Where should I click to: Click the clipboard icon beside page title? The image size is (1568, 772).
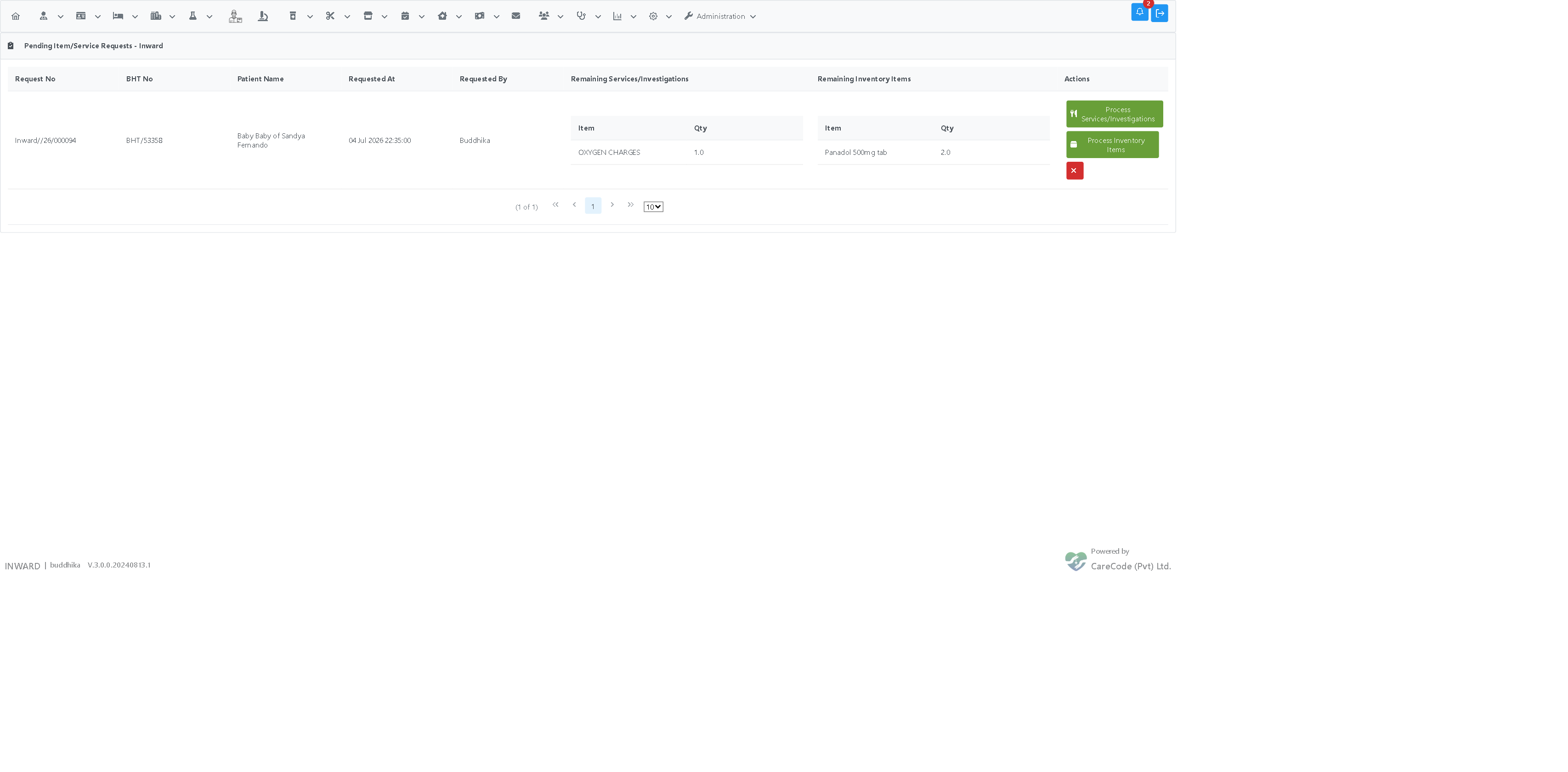pyautogui.click(x=11, y=46)
